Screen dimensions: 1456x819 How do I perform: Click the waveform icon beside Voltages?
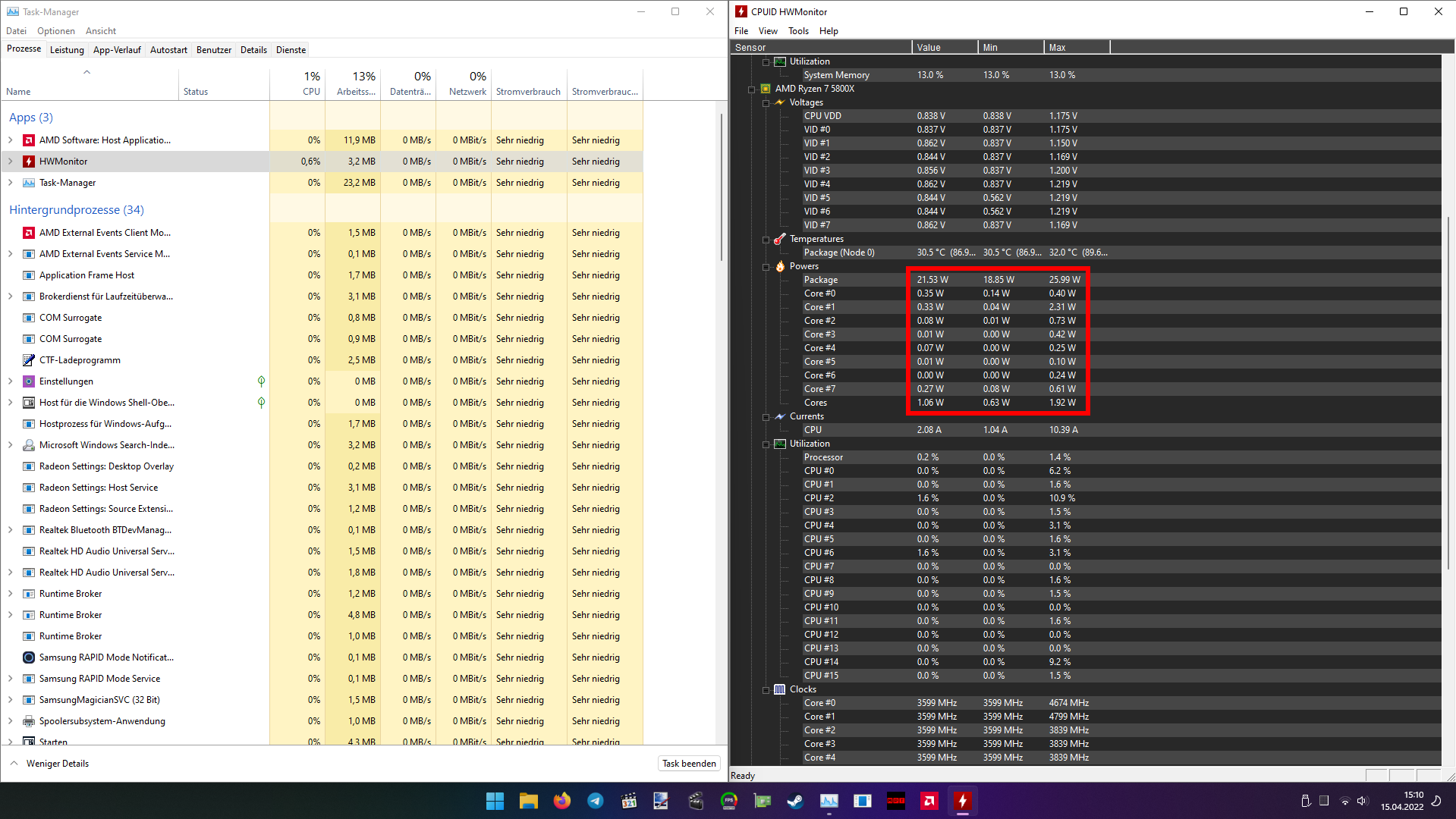tap(780, 102)
